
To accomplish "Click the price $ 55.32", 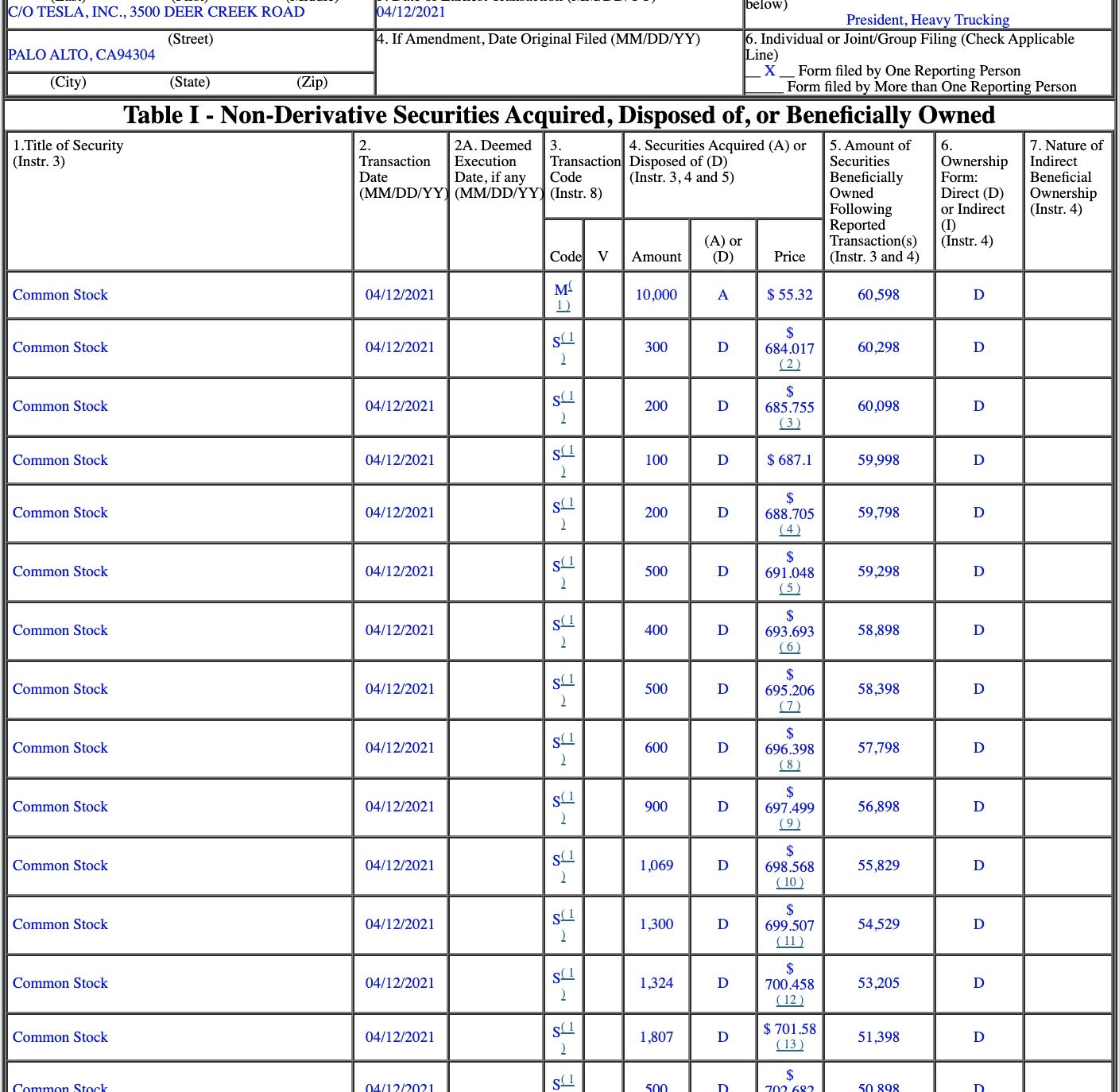I will coord(789,295).
